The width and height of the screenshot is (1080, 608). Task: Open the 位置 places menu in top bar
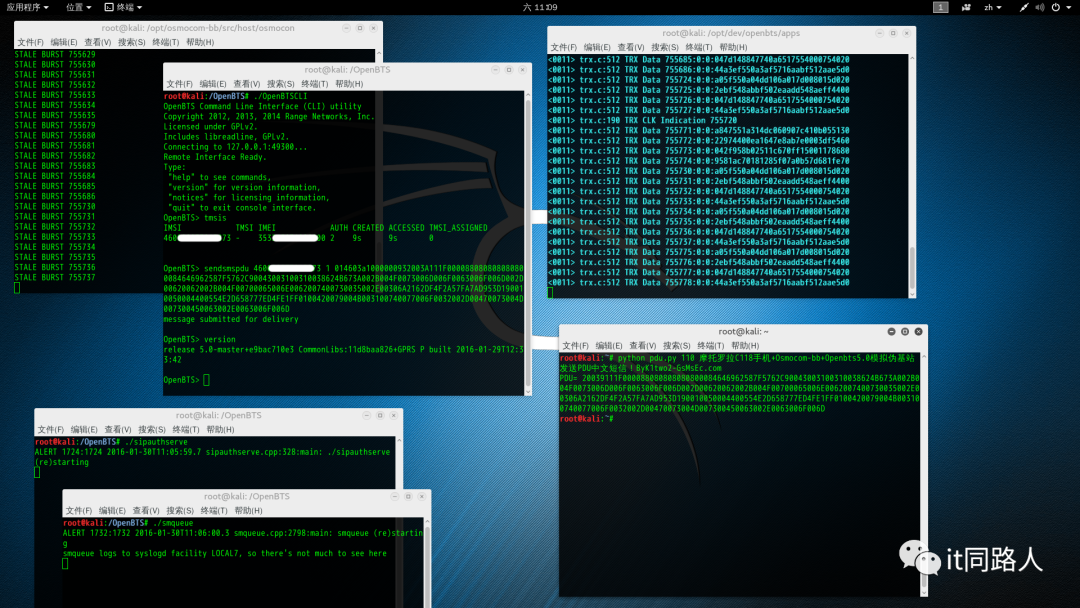[x=79, y=7]
